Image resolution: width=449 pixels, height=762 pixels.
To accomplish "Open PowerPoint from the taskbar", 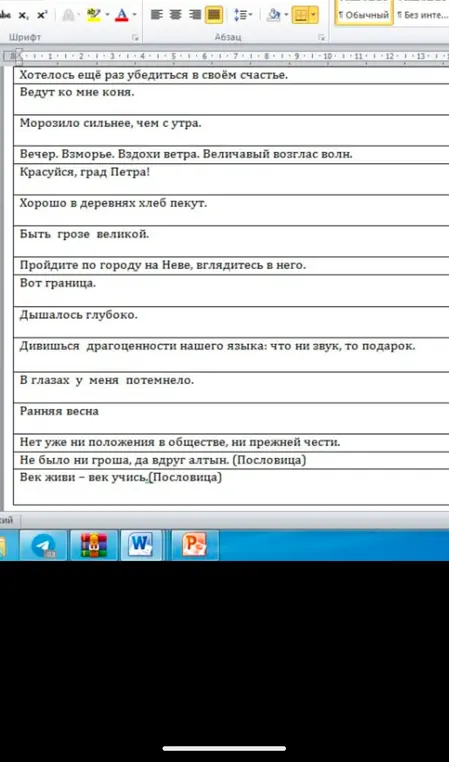I will point(194,545).
